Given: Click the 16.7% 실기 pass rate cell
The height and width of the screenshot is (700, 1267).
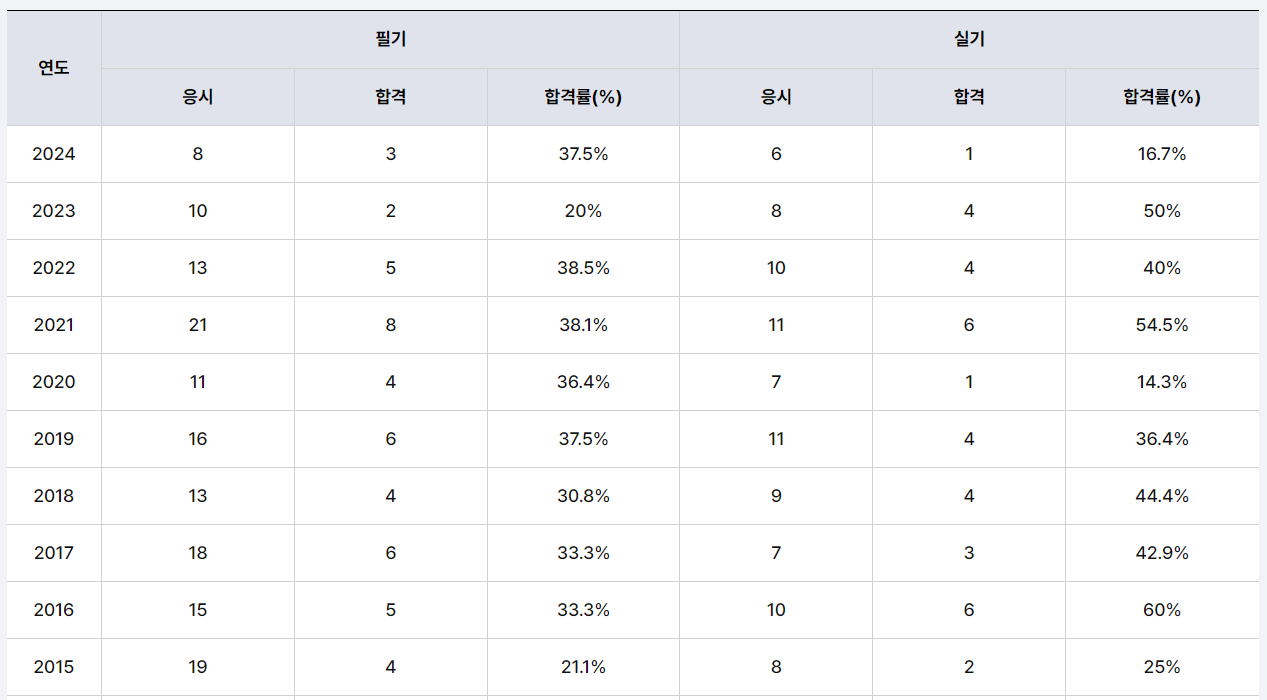Looking at the screenshot, I should [x=1162, y=154].
